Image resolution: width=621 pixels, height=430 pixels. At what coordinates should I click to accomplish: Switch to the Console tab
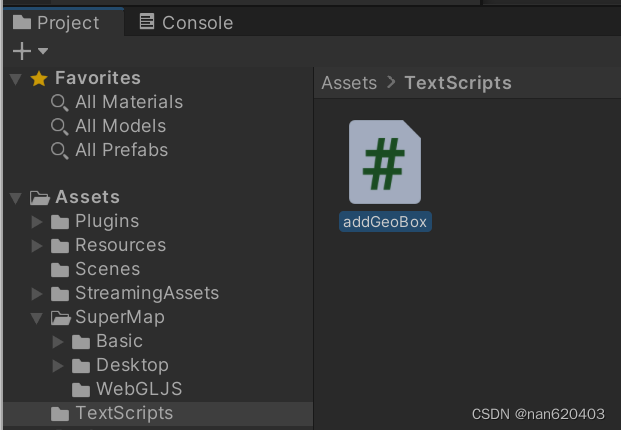[x=186, y=22]
